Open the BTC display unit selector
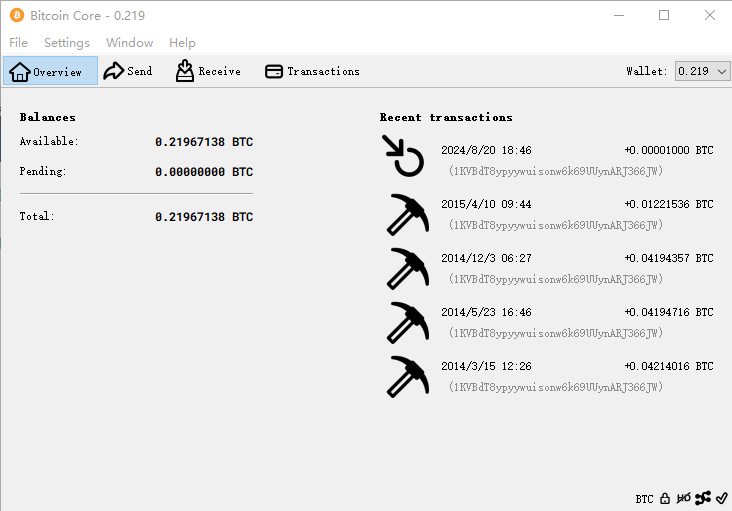Viewport: 732px width, 511px height. 644,498
